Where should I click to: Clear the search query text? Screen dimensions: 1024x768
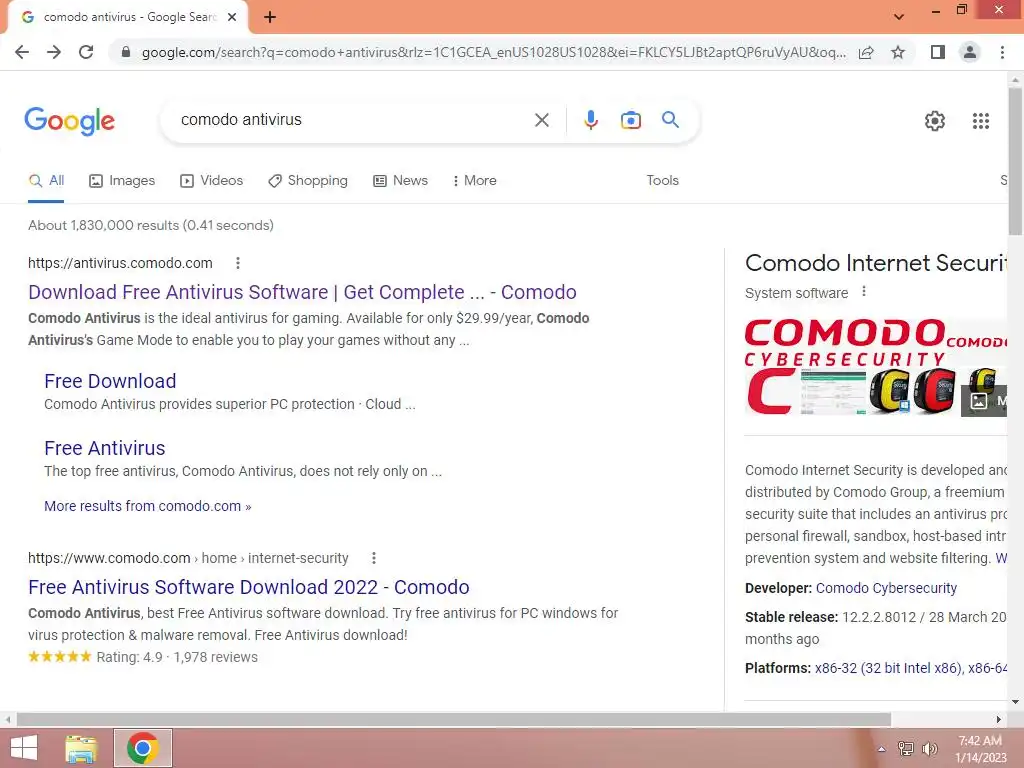541,120
